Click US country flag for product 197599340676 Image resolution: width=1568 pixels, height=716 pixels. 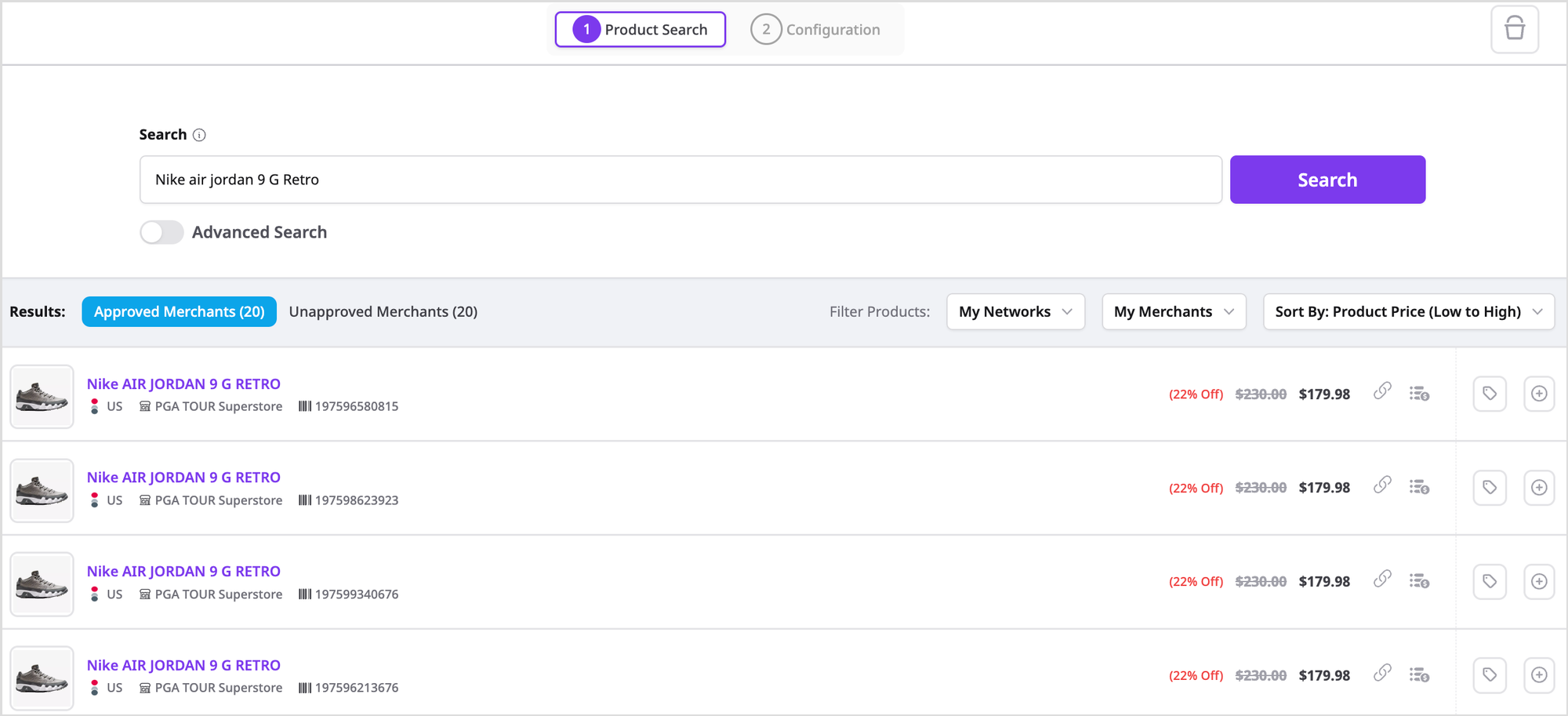pos(94,594)
